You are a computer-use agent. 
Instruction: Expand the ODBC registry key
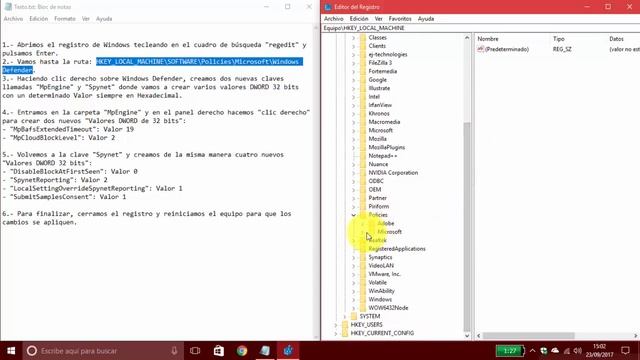(x=353, y=181)
